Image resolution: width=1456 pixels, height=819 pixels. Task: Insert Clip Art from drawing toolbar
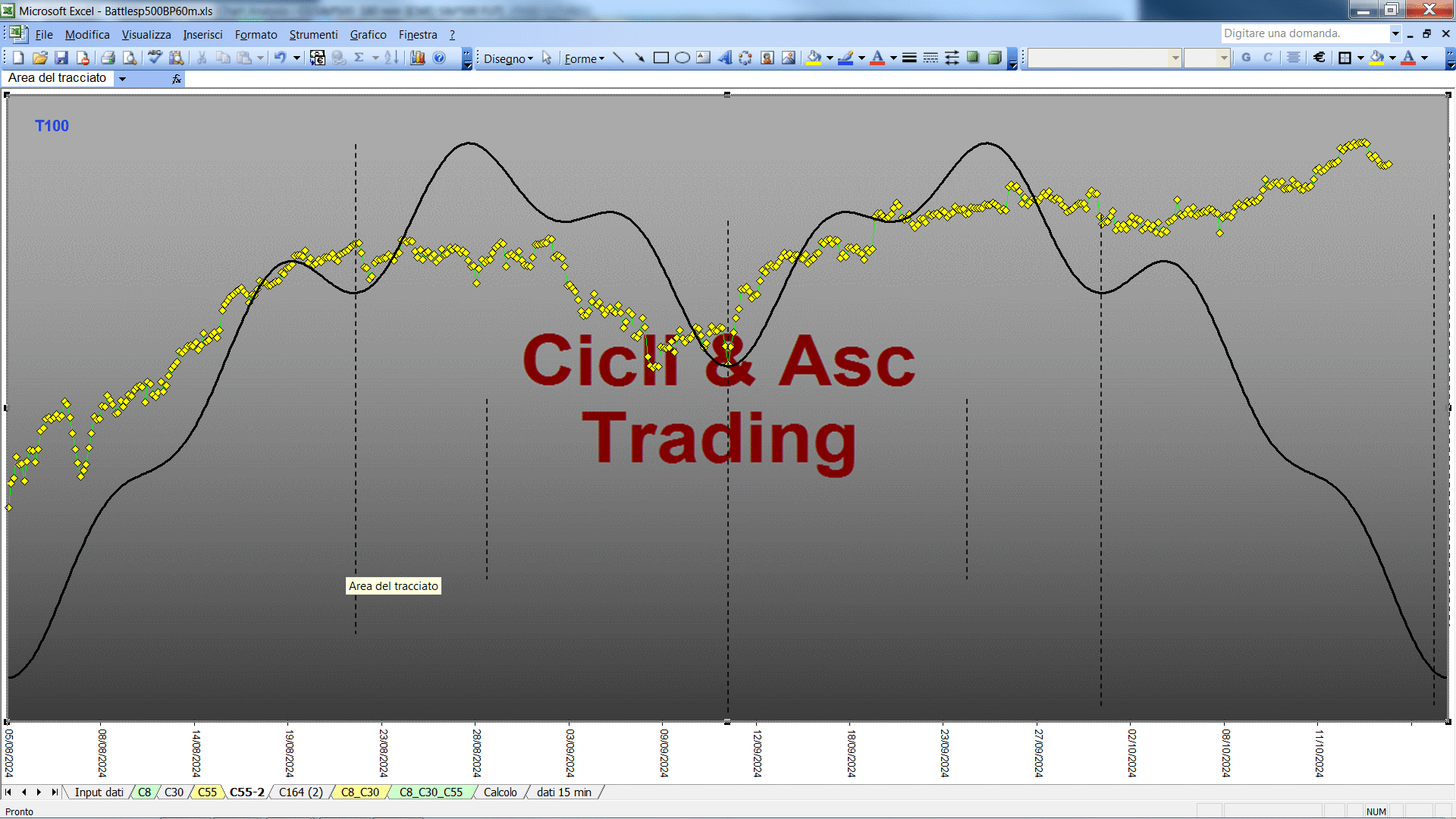(767, 58)
